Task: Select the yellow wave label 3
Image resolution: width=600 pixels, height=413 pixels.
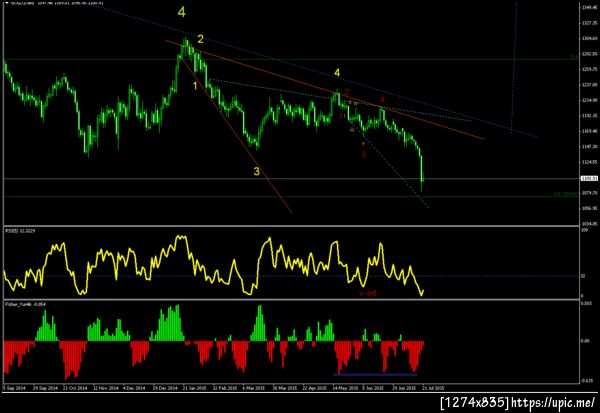Action: coord(256,171)
